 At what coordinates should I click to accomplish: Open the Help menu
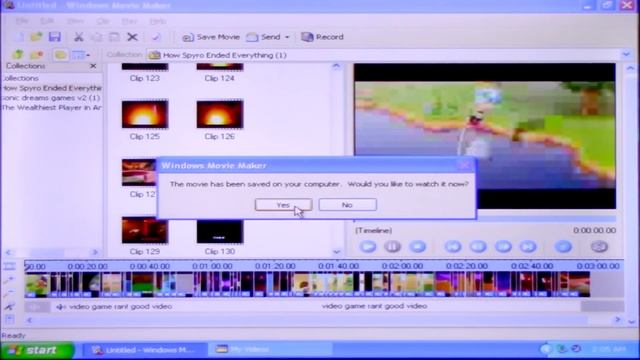coord(158,21)
